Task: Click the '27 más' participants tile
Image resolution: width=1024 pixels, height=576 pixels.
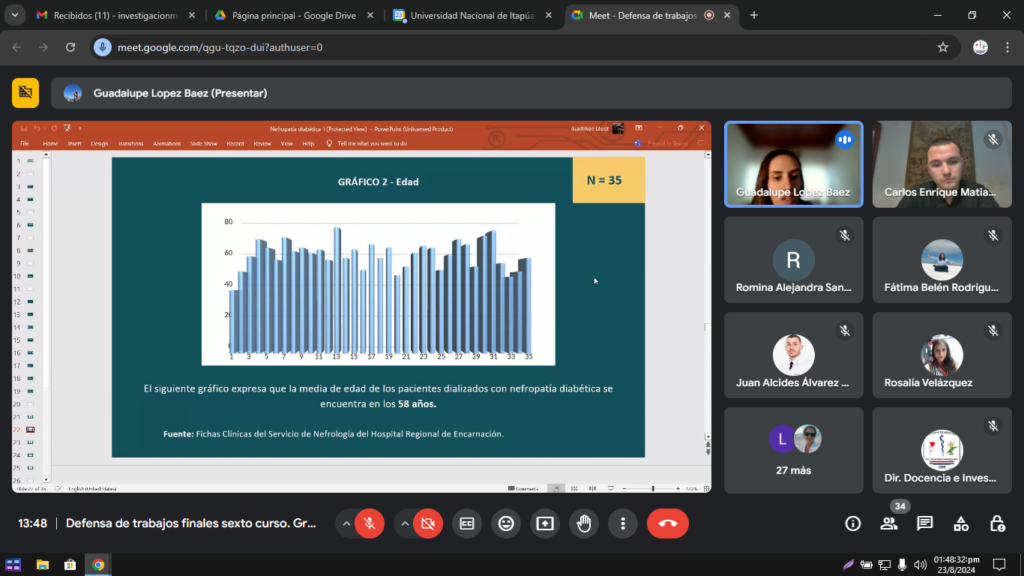Action: click(x=793, y=449)
